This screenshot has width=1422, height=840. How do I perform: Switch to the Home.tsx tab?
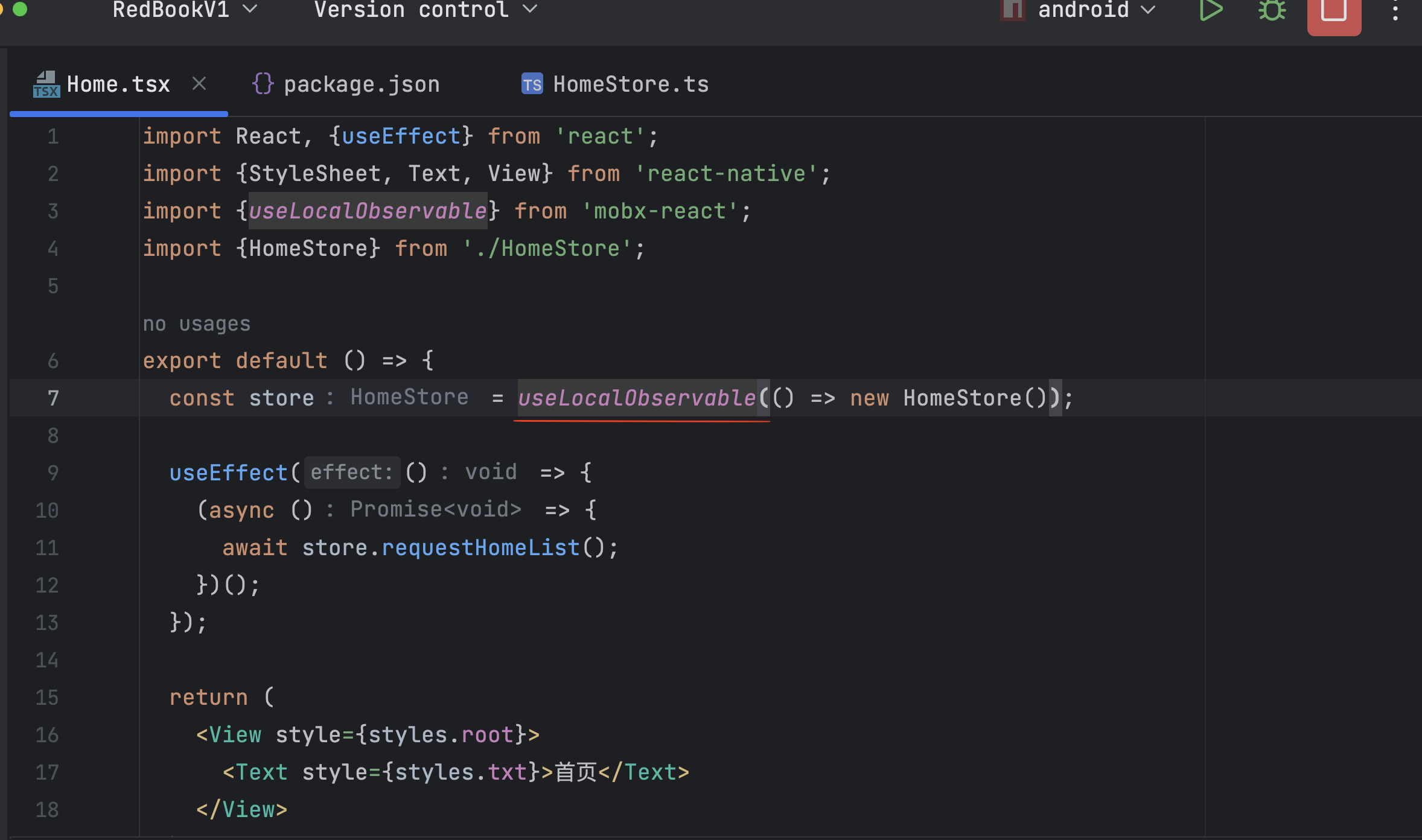[118, 84]
